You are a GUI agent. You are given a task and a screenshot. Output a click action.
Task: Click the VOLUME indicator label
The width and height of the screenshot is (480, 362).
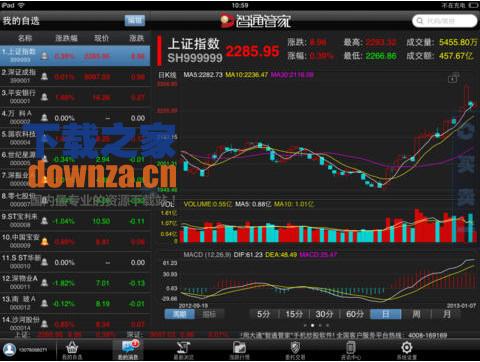click(208, 204)
